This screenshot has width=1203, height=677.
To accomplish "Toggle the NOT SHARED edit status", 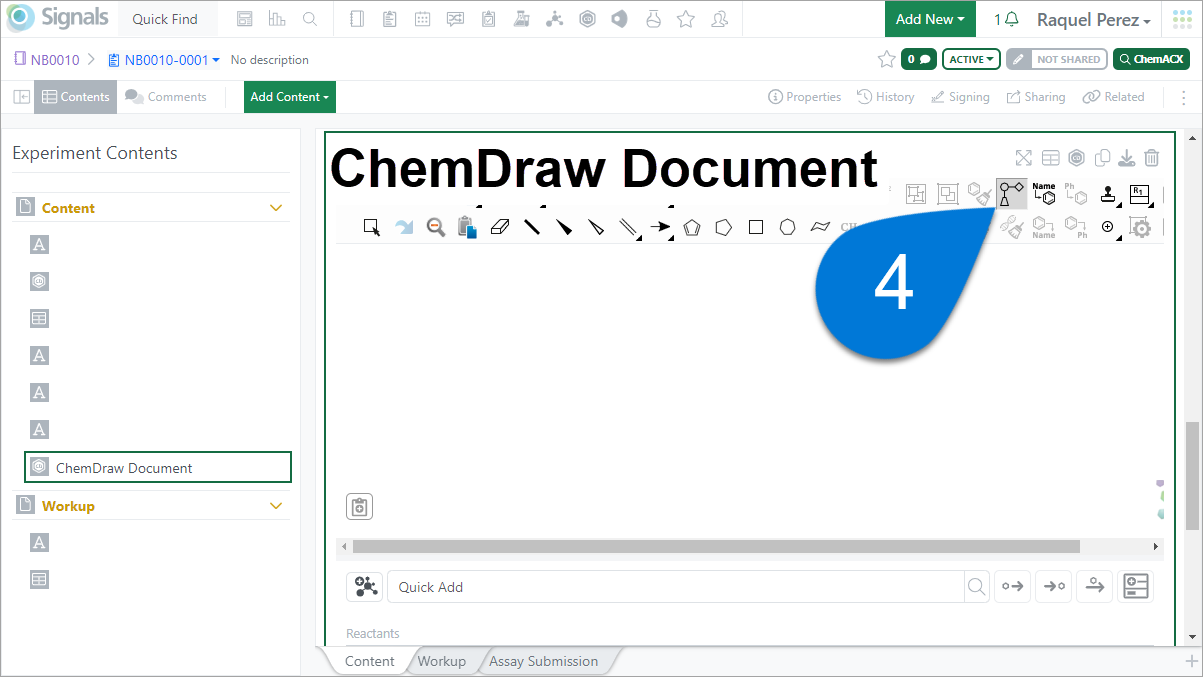I will [1057, 59].
